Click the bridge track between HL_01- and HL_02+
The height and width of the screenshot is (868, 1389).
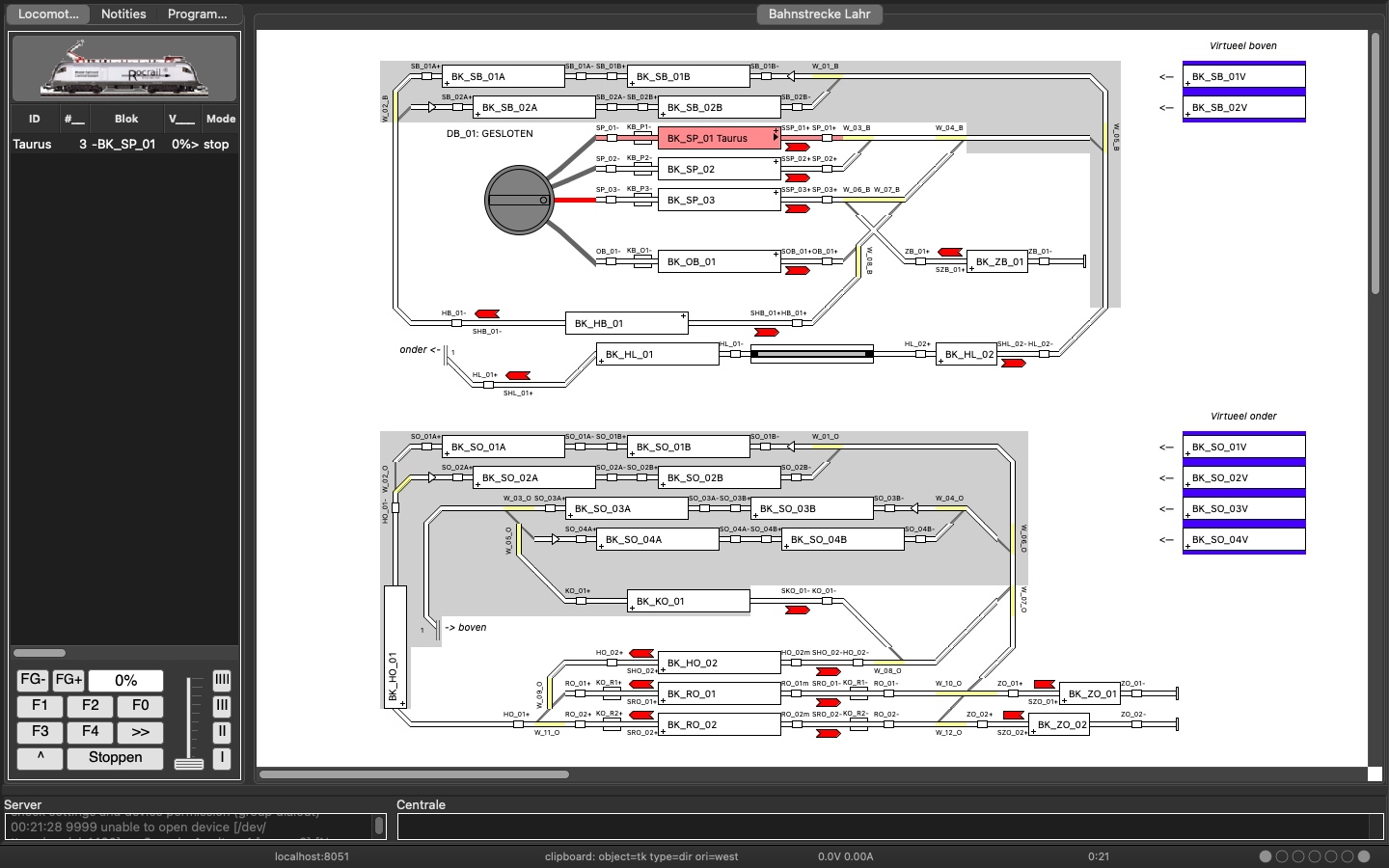click(812, 354)
